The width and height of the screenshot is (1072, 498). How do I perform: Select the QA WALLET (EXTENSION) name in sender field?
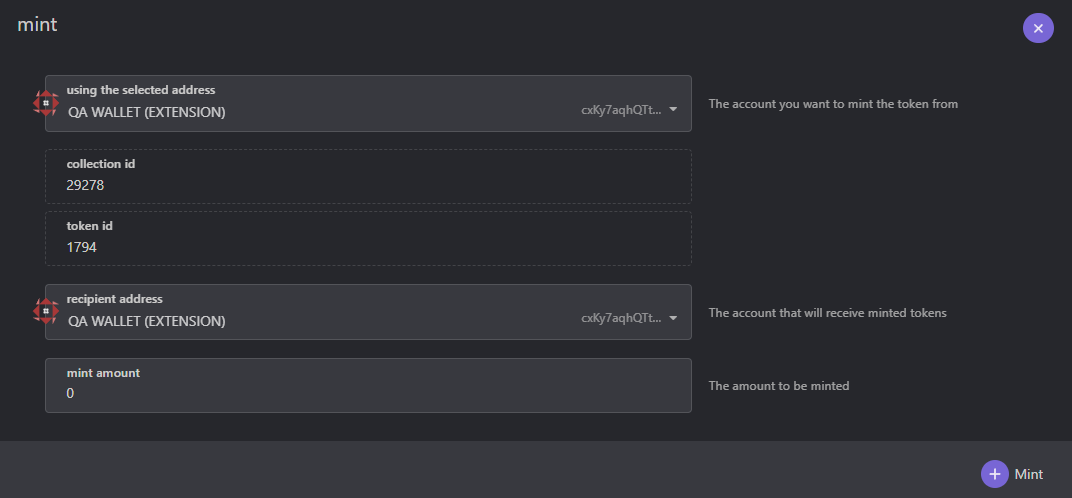146,112
